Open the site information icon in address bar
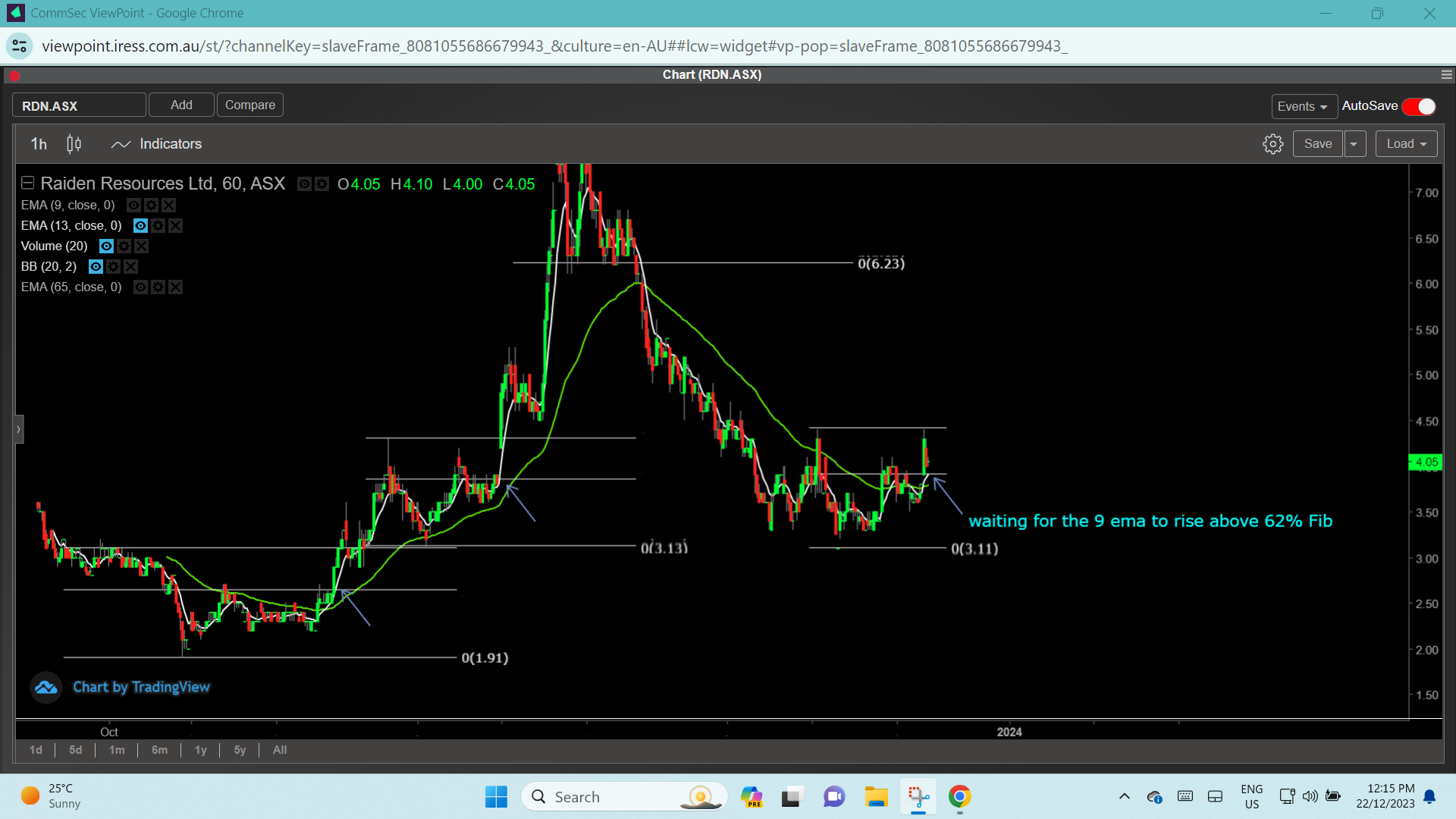Screen dimensions: 1456x819 pyautogui.click(x=20, y=46)
